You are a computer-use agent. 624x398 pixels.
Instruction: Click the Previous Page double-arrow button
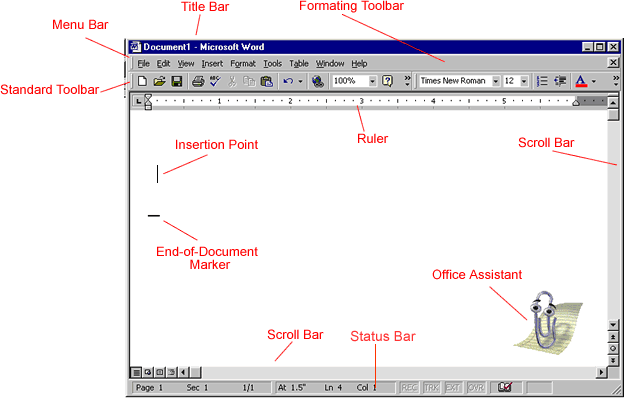(x=613, y=337)
